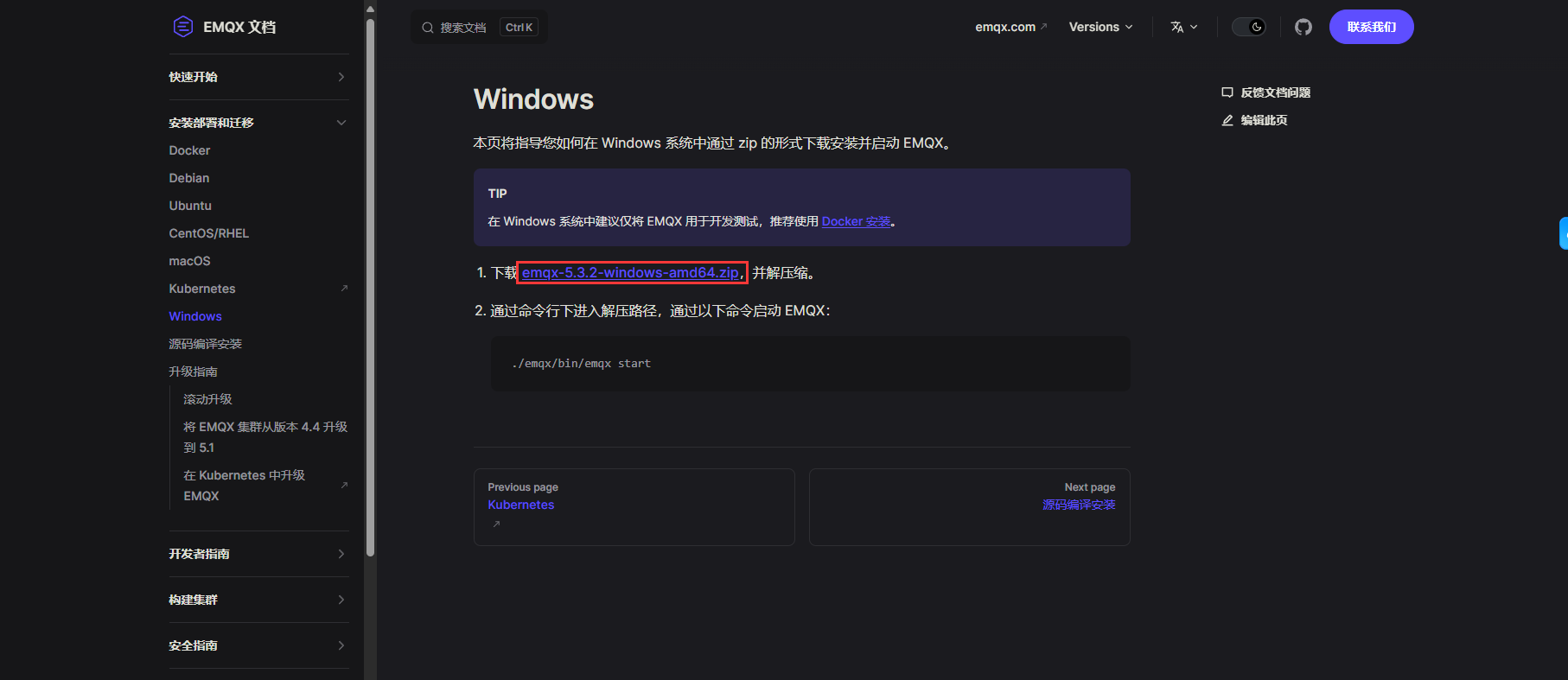The width and height of the screenshot is (1568, 680).
Task: Download emqx-5.3.2-windows-amd64.zip link
Action: pos(630,272)
